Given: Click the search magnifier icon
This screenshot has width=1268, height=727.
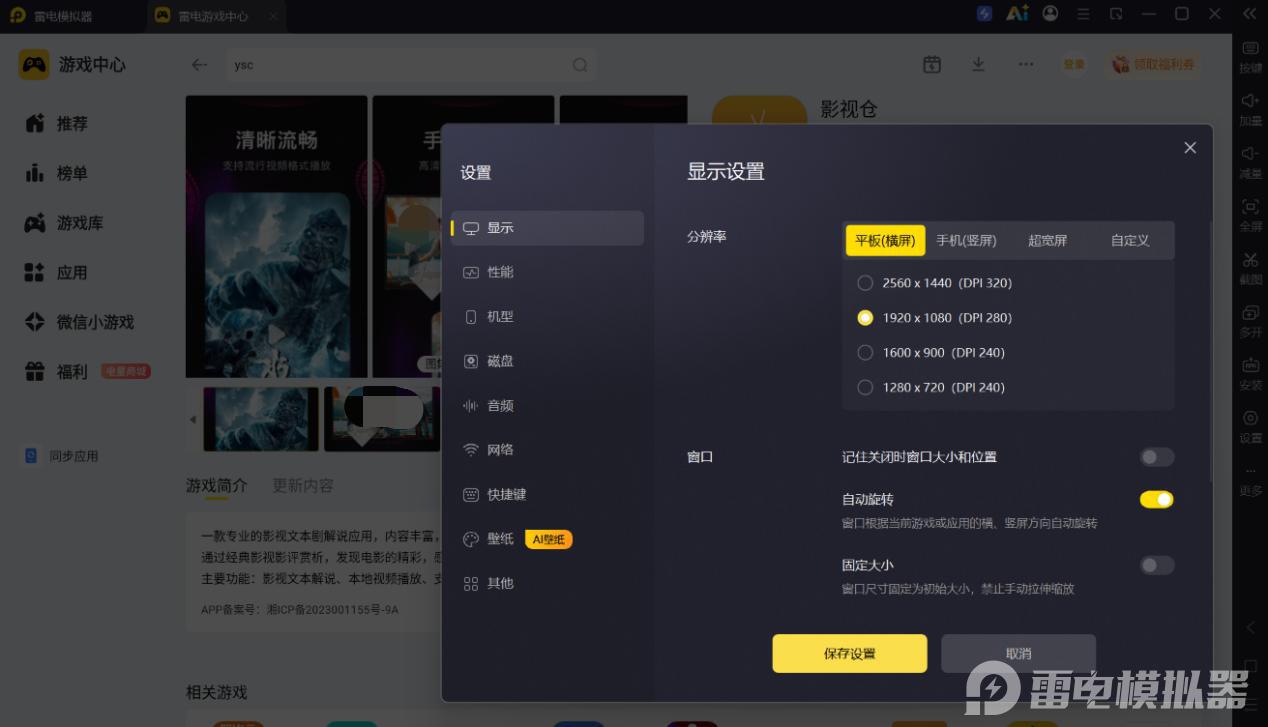Looking at the screenshot, I should (x=580, y=65).
